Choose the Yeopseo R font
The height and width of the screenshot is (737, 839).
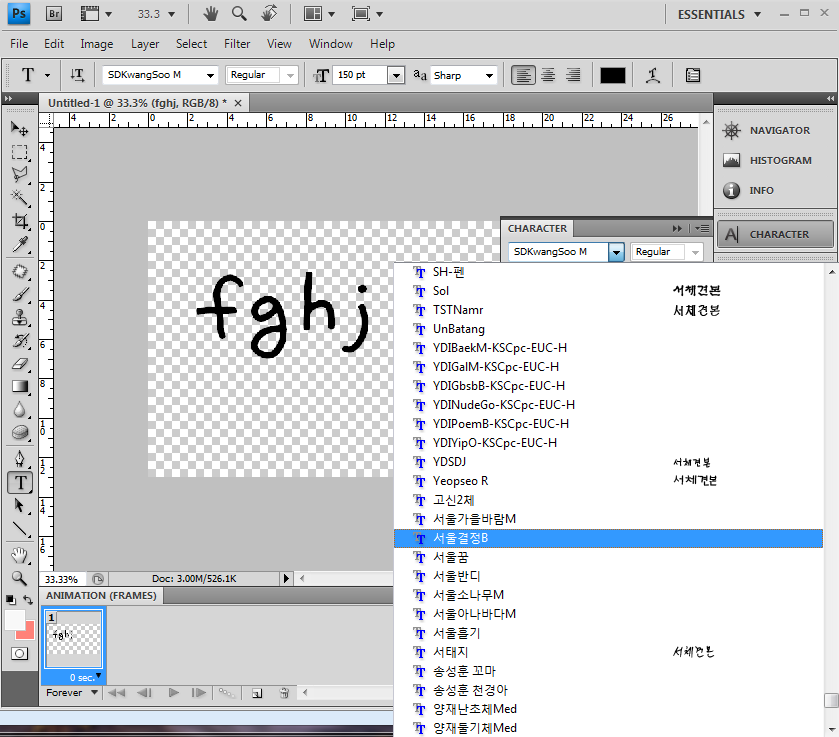pos(608,481)
